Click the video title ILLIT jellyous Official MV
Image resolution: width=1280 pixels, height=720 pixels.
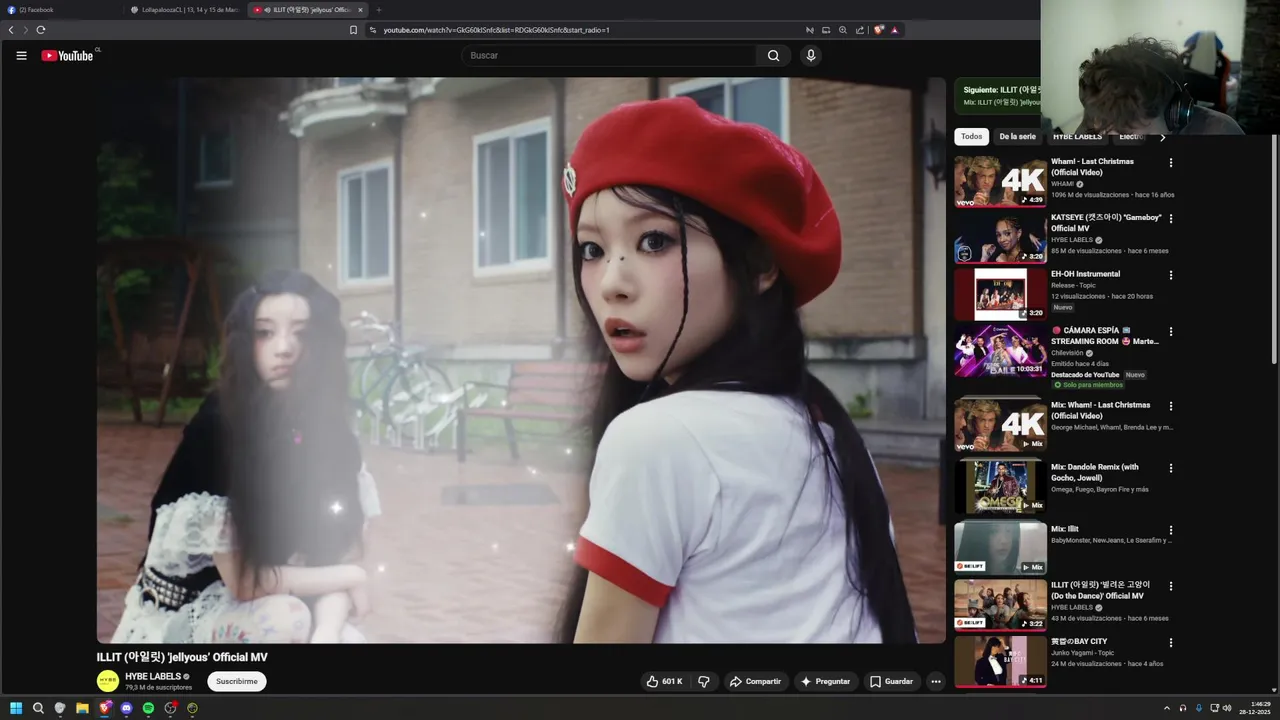[x=182, y=657]
